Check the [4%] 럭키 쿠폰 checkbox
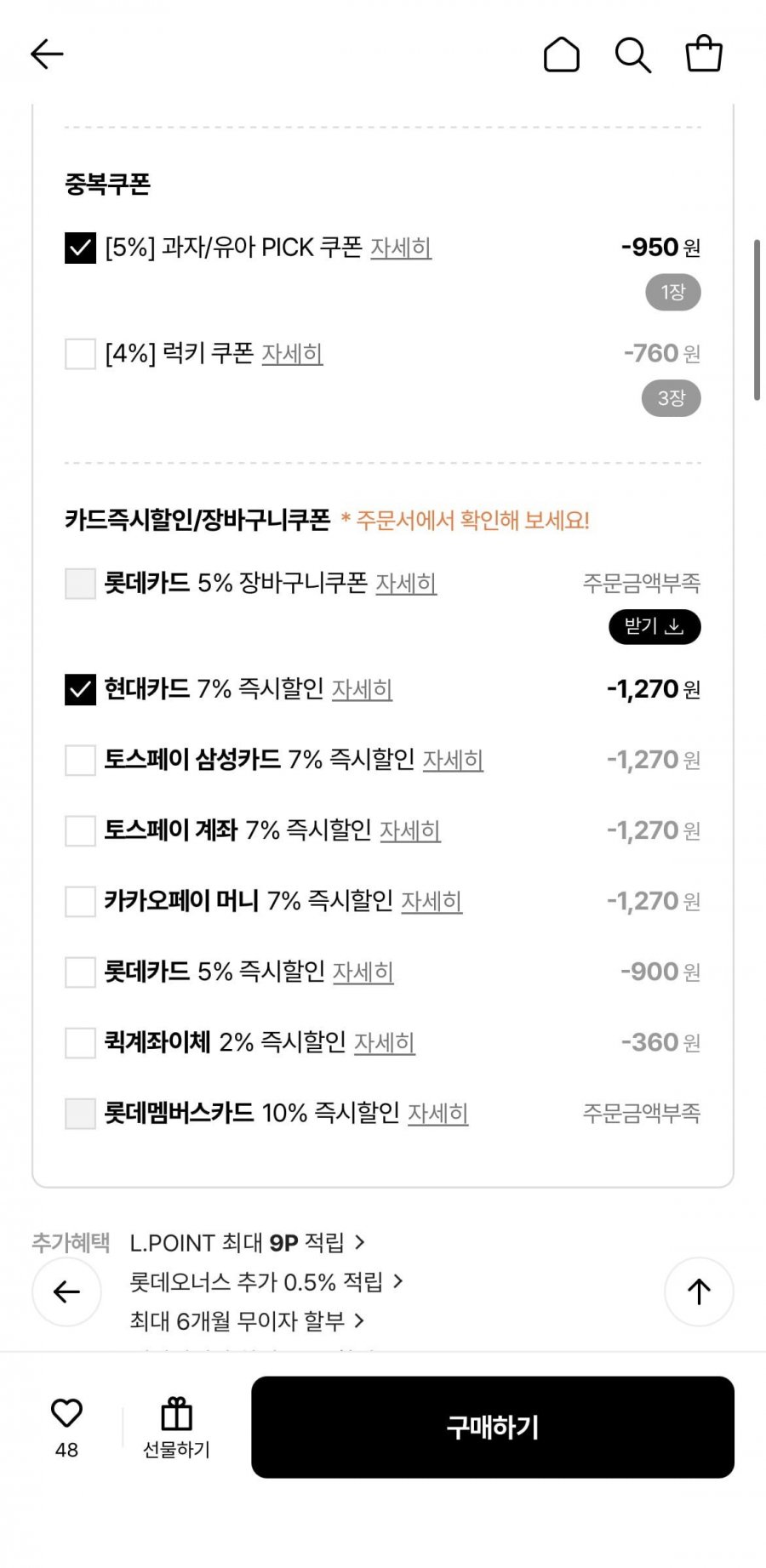The height and width of the screenshot is (1568, 766). tap(80, 354)
